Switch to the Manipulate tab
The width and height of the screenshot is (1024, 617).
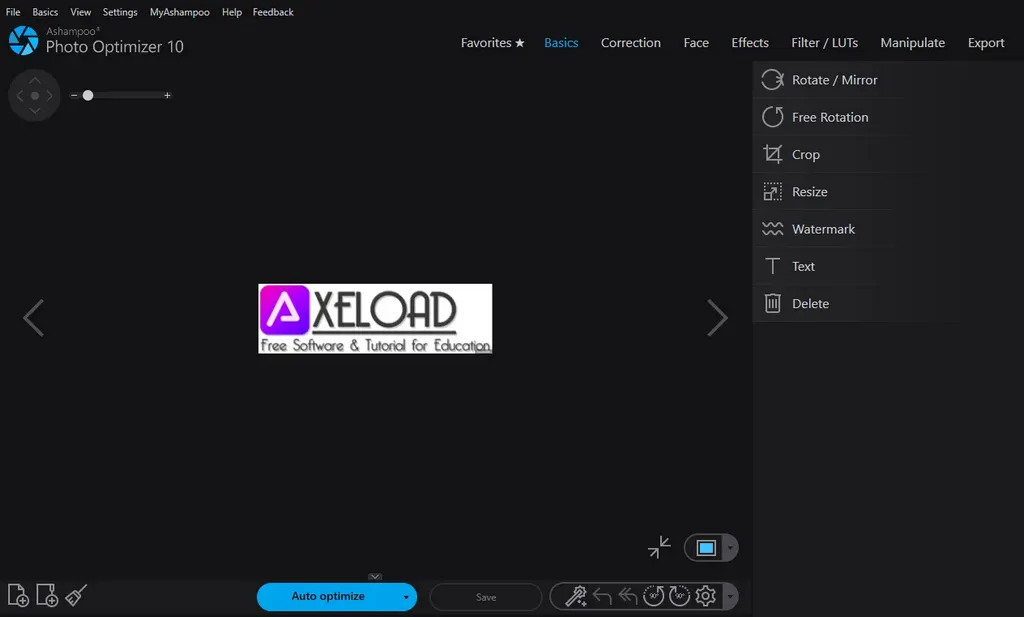coord(912,42)
